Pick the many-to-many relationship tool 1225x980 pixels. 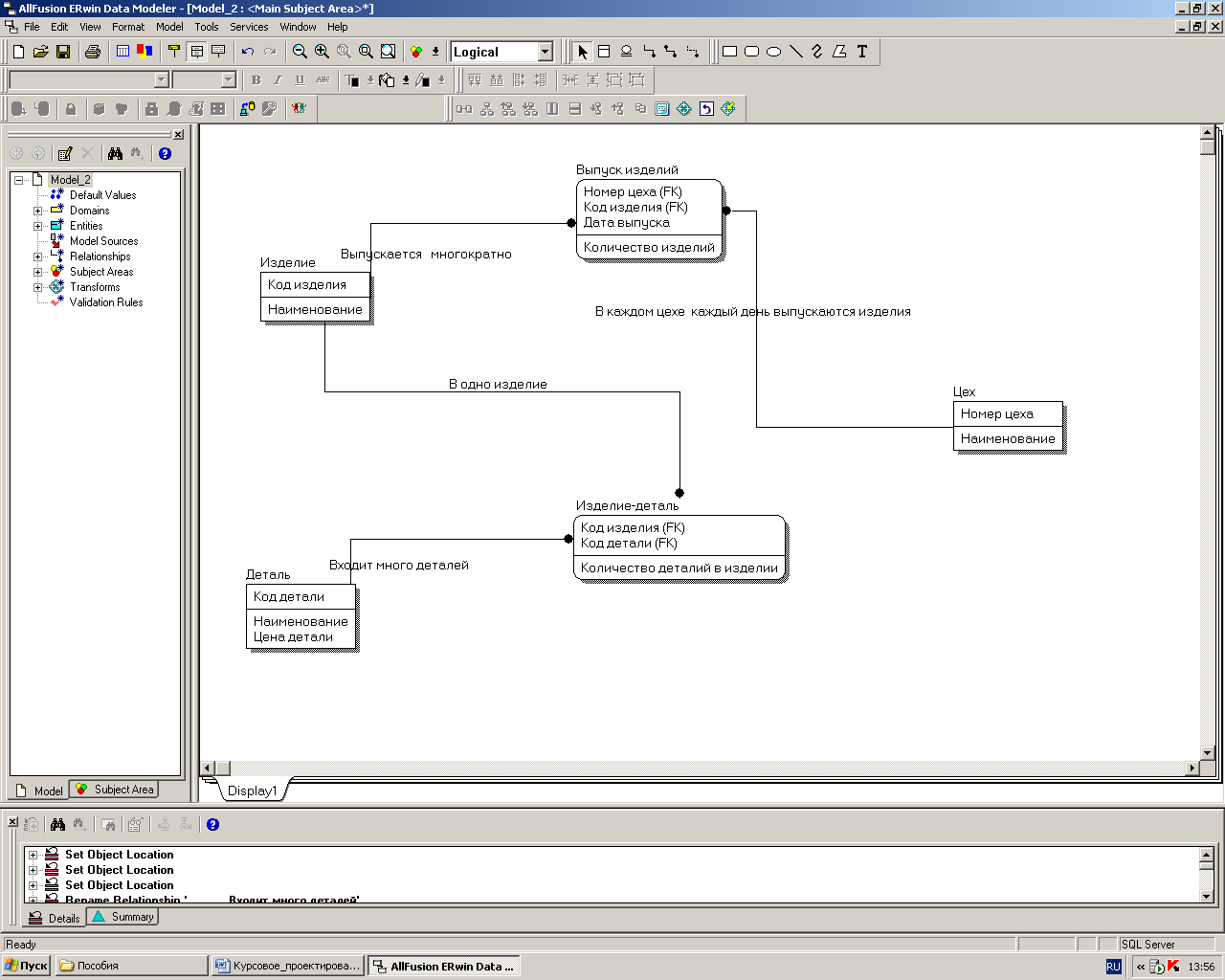coord(671,52)
